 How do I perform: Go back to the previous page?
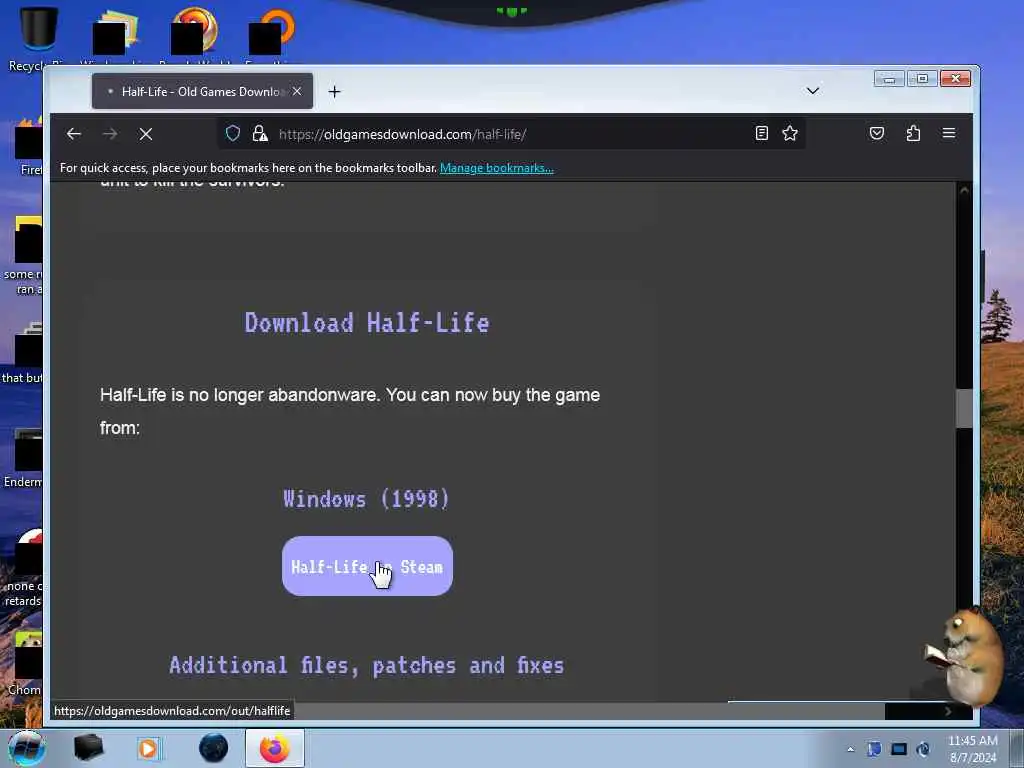tap(74, 134)
